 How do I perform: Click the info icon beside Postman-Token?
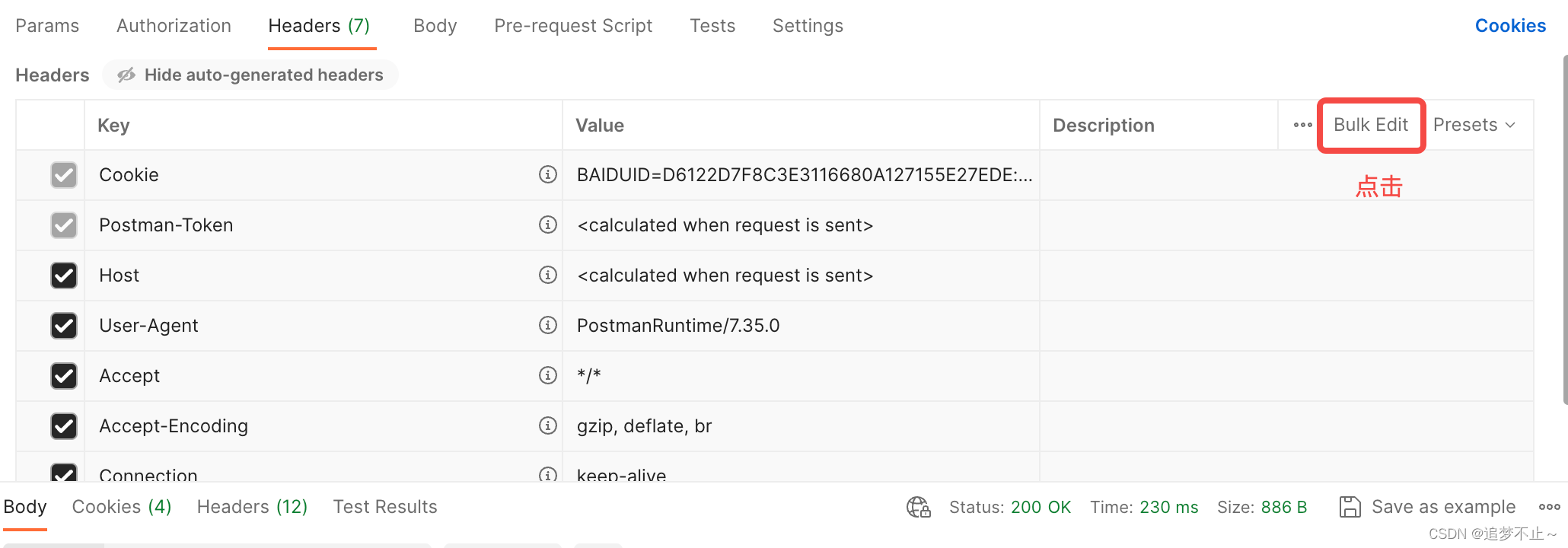[548, 225]
